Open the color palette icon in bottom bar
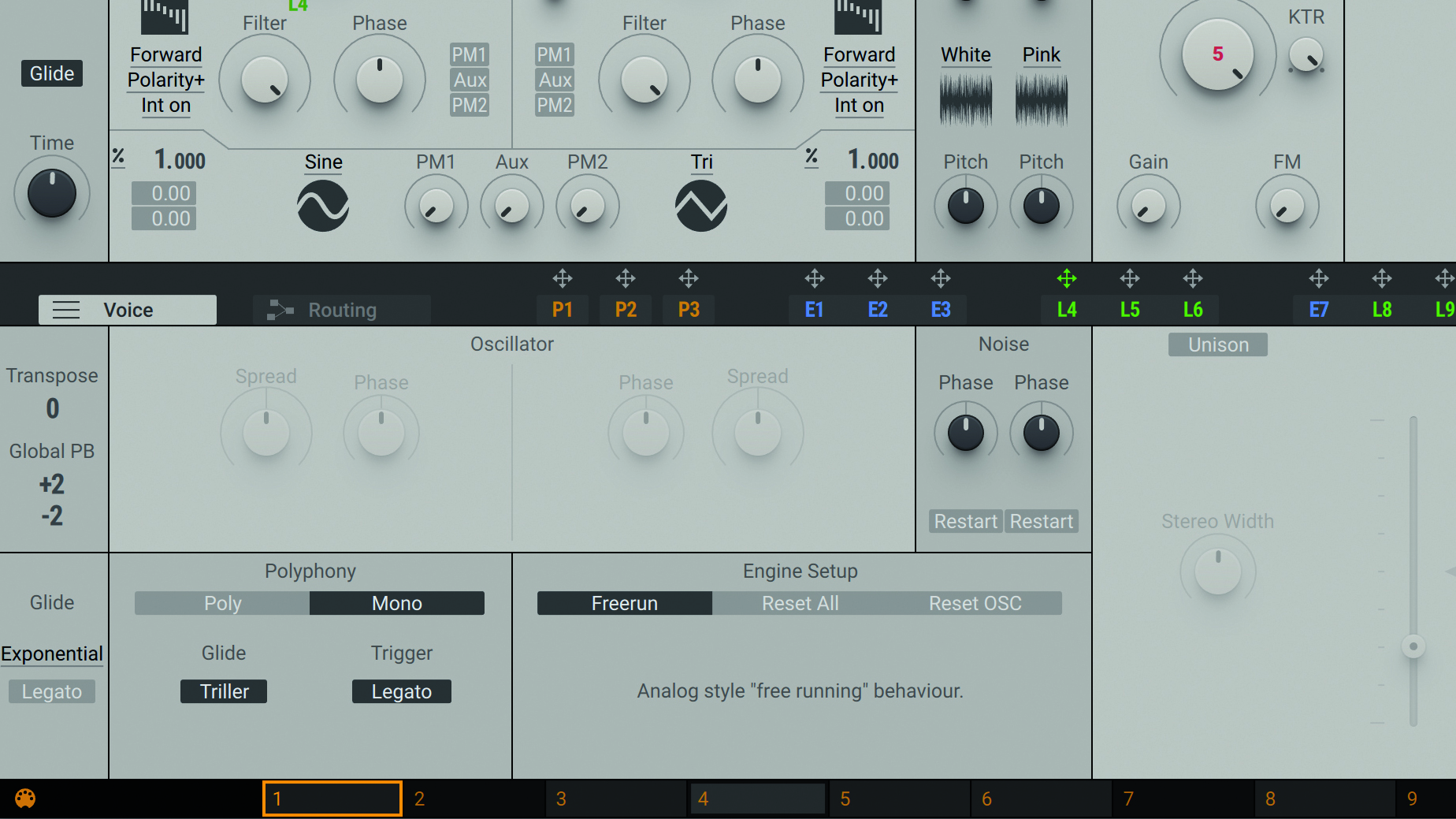 (25, 799)
